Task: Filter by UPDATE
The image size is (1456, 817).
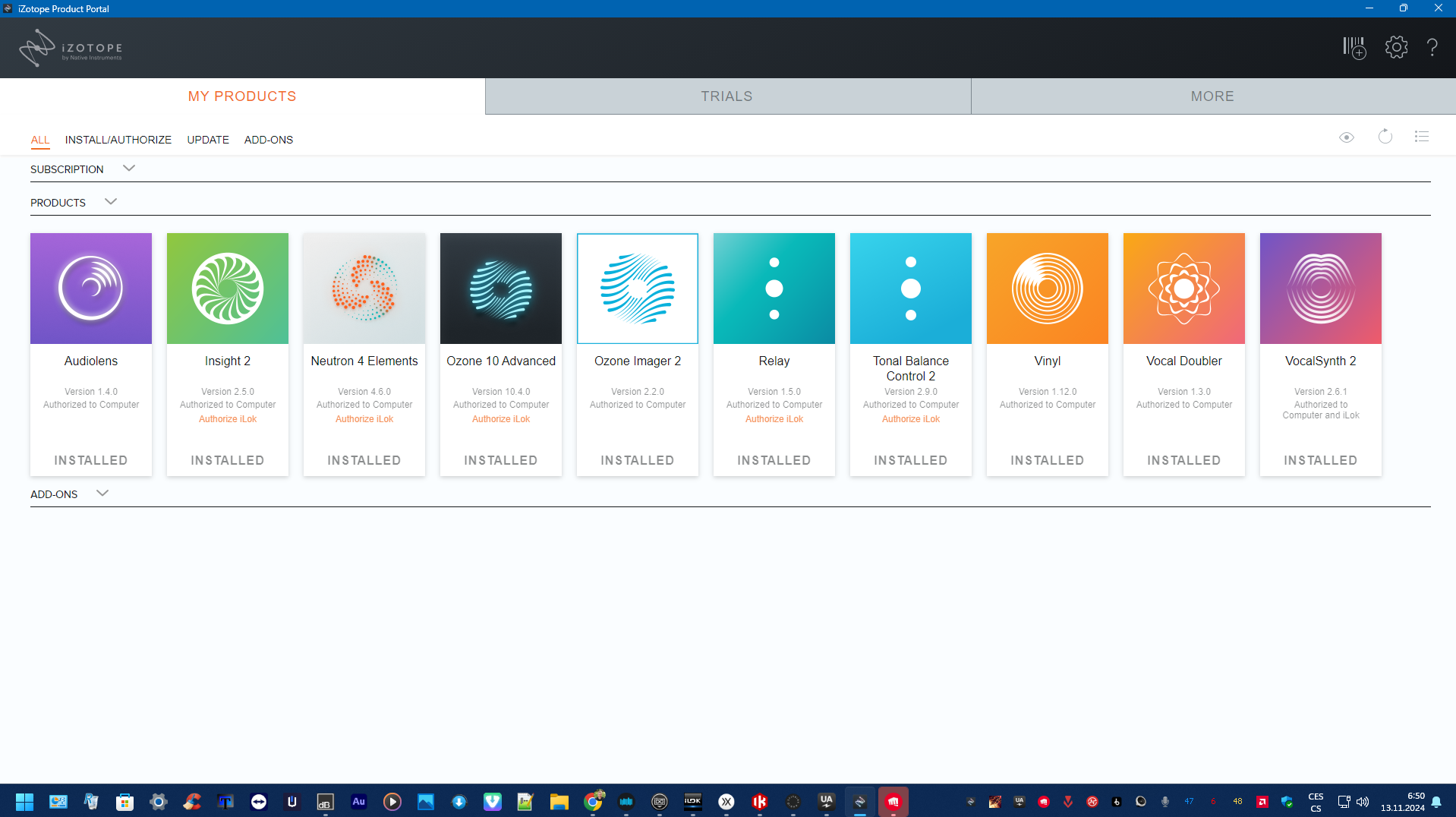Action: 208,140
